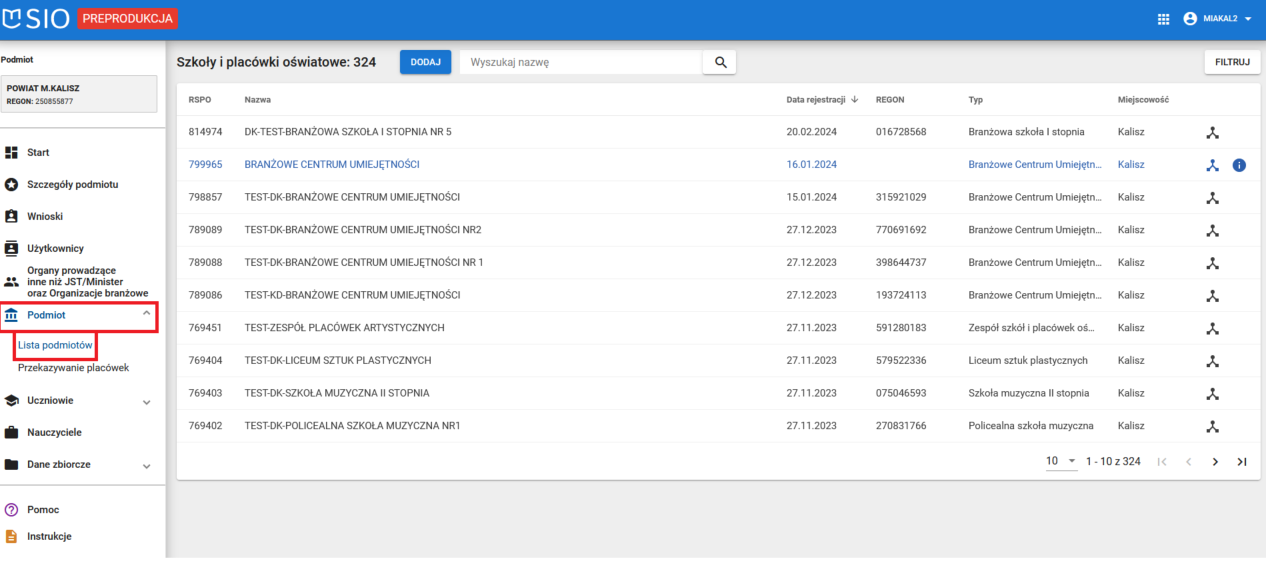Click the info icon on BRANŻOWE CENTRUM UMIEJĘTNOŚCI row
This screenshot has width=1266, height=563.
1239,165
